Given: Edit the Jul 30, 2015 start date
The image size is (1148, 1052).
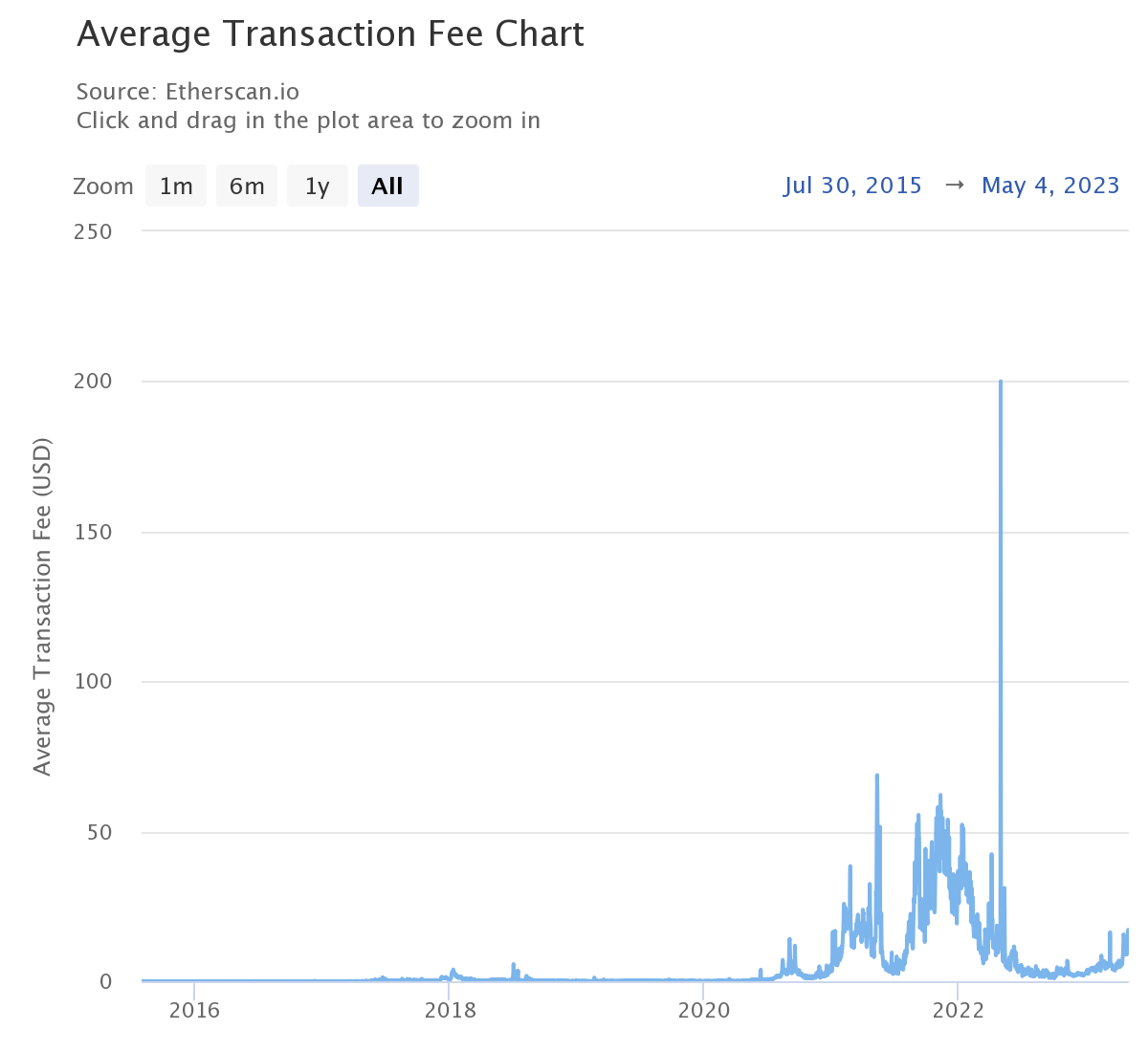Looking at the screenshot, I should coord(852,186).
